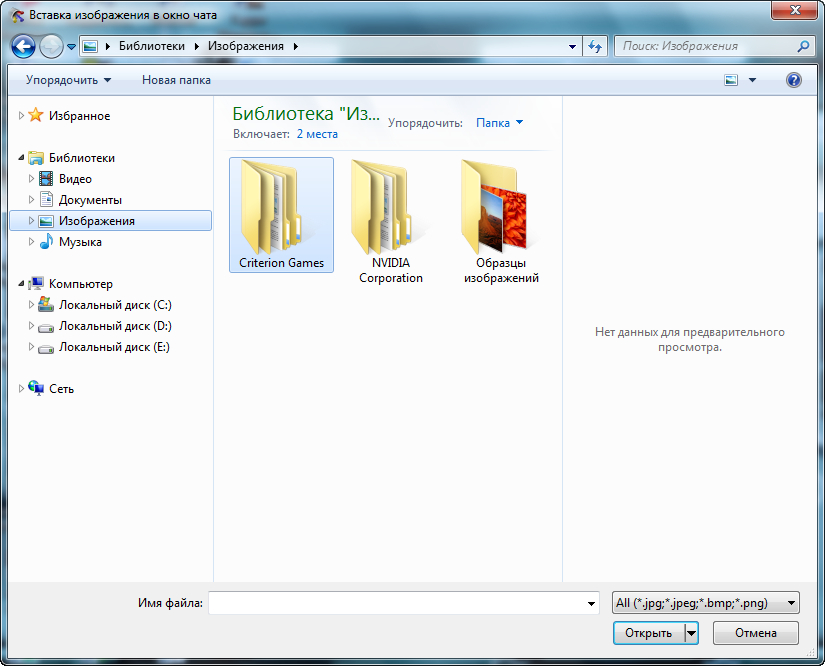Expand the Избранное tree node
Image resolution: width=825 pixels, height=666 pixels.
pyautogui.click(x=22, y=116)
